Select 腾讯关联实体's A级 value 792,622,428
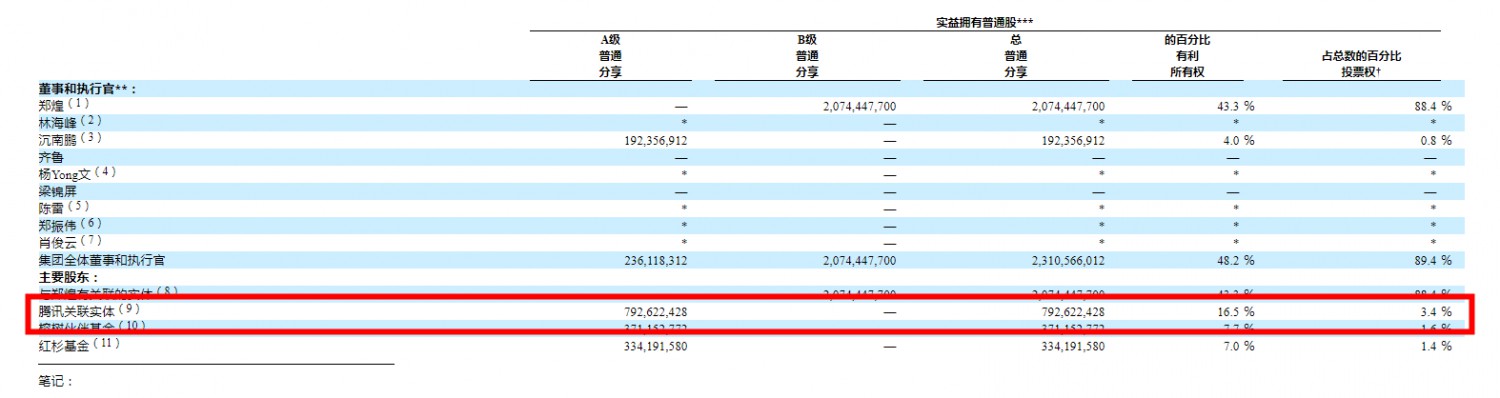 click(x=655, y=312)
